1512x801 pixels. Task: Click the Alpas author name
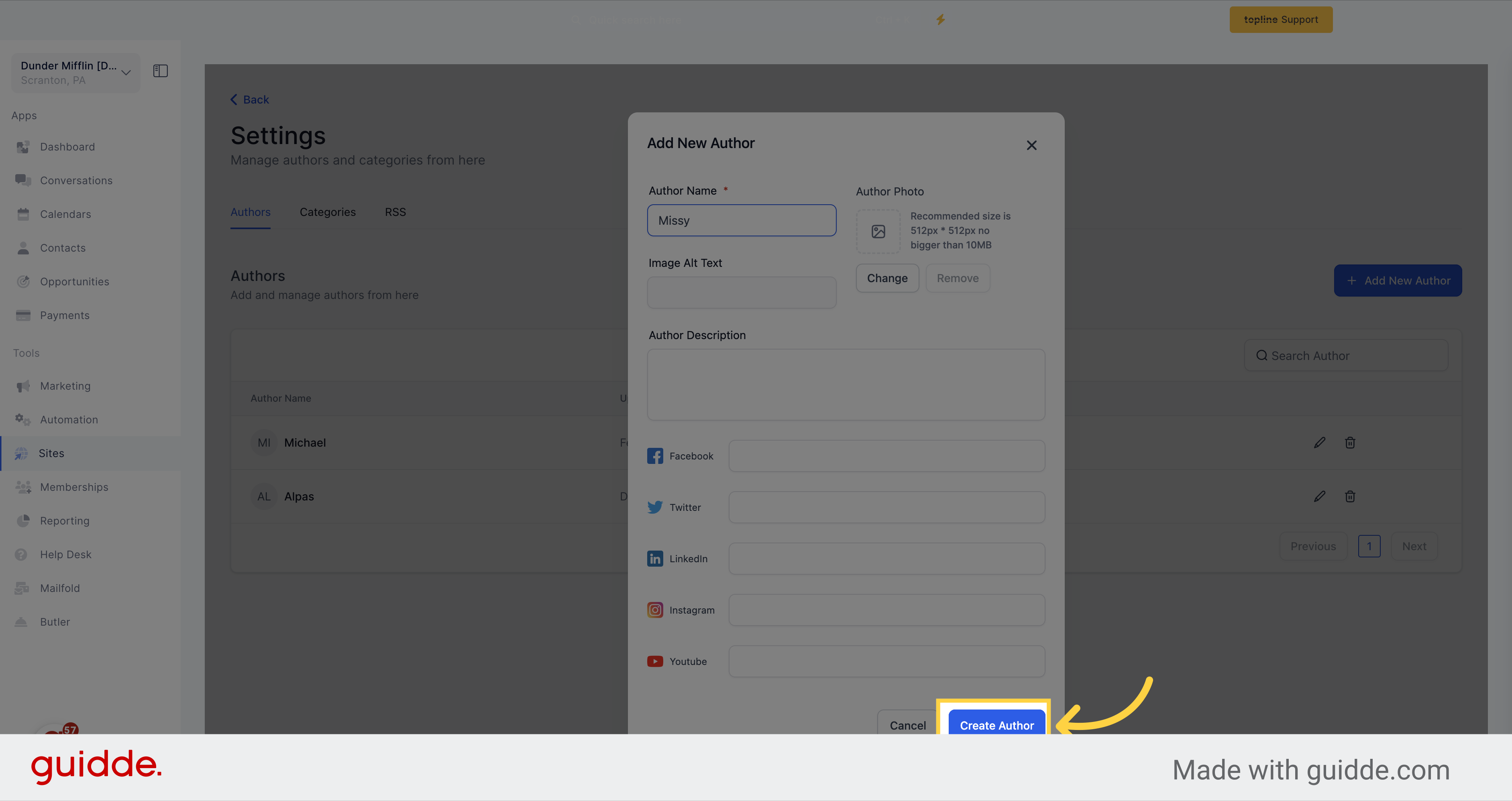[x=299, y=496]
